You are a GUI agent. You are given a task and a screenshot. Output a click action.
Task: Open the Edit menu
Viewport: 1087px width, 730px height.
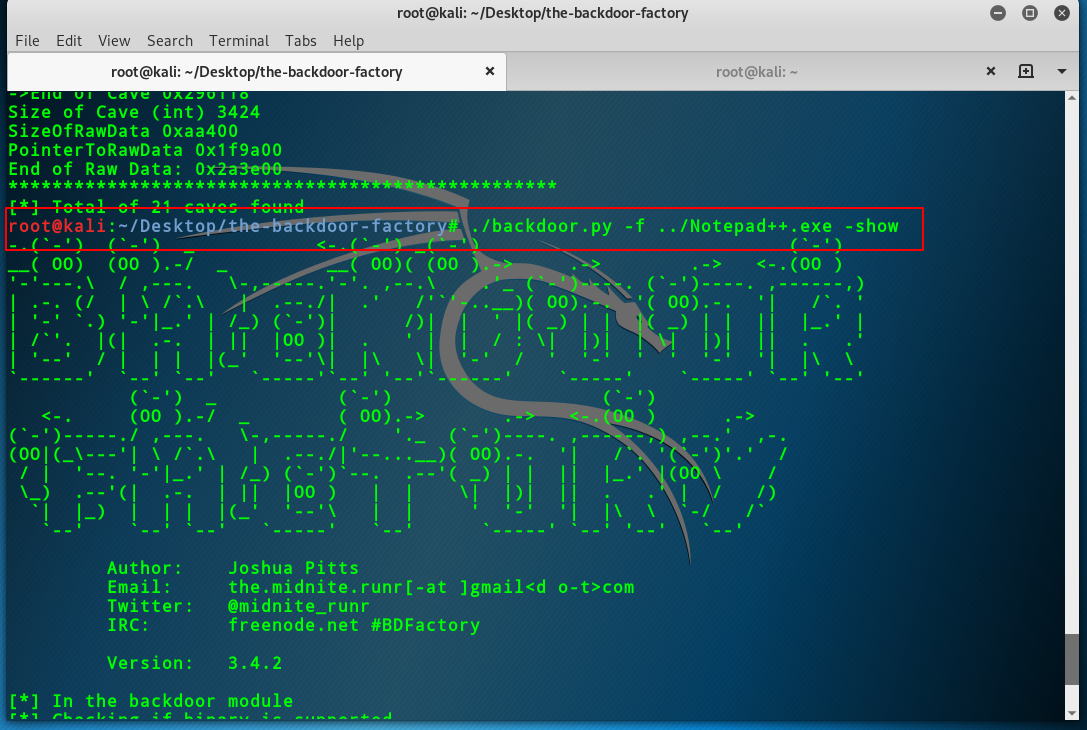(69, 41)
